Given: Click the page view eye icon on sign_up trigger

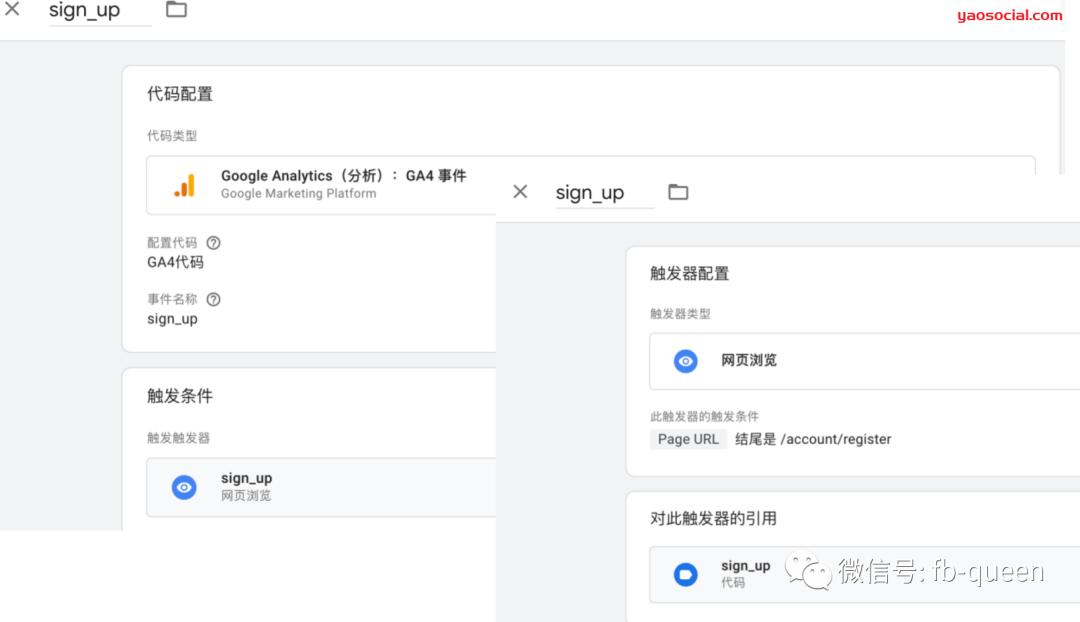Looking at the screenshot, I should [x=186, y=487].
